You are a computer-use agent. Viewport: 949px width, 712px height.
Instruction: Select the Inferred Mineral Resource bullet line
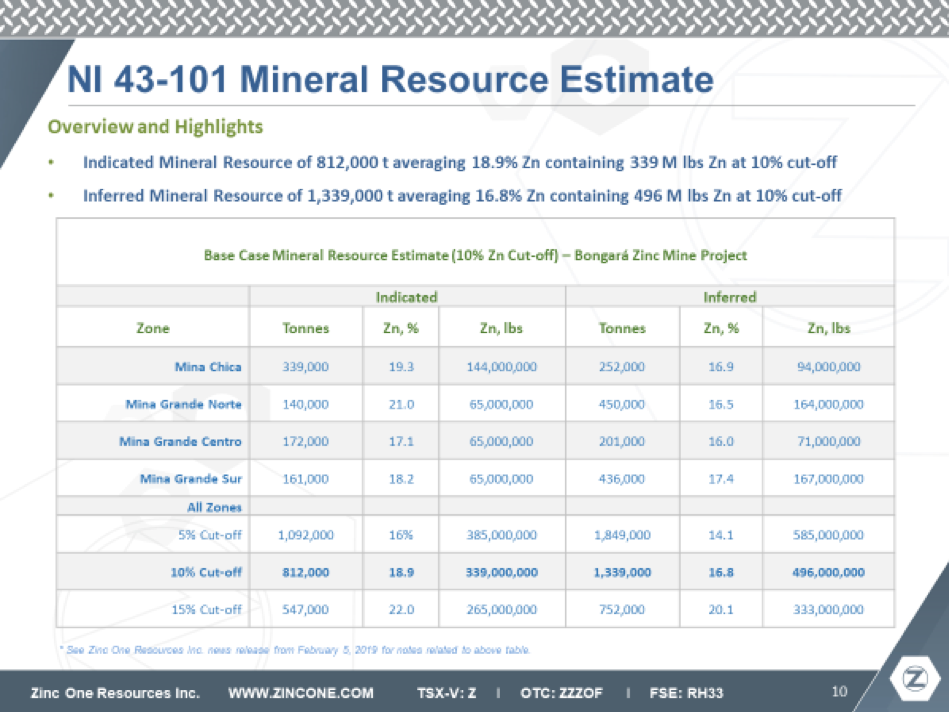[462, 196]
